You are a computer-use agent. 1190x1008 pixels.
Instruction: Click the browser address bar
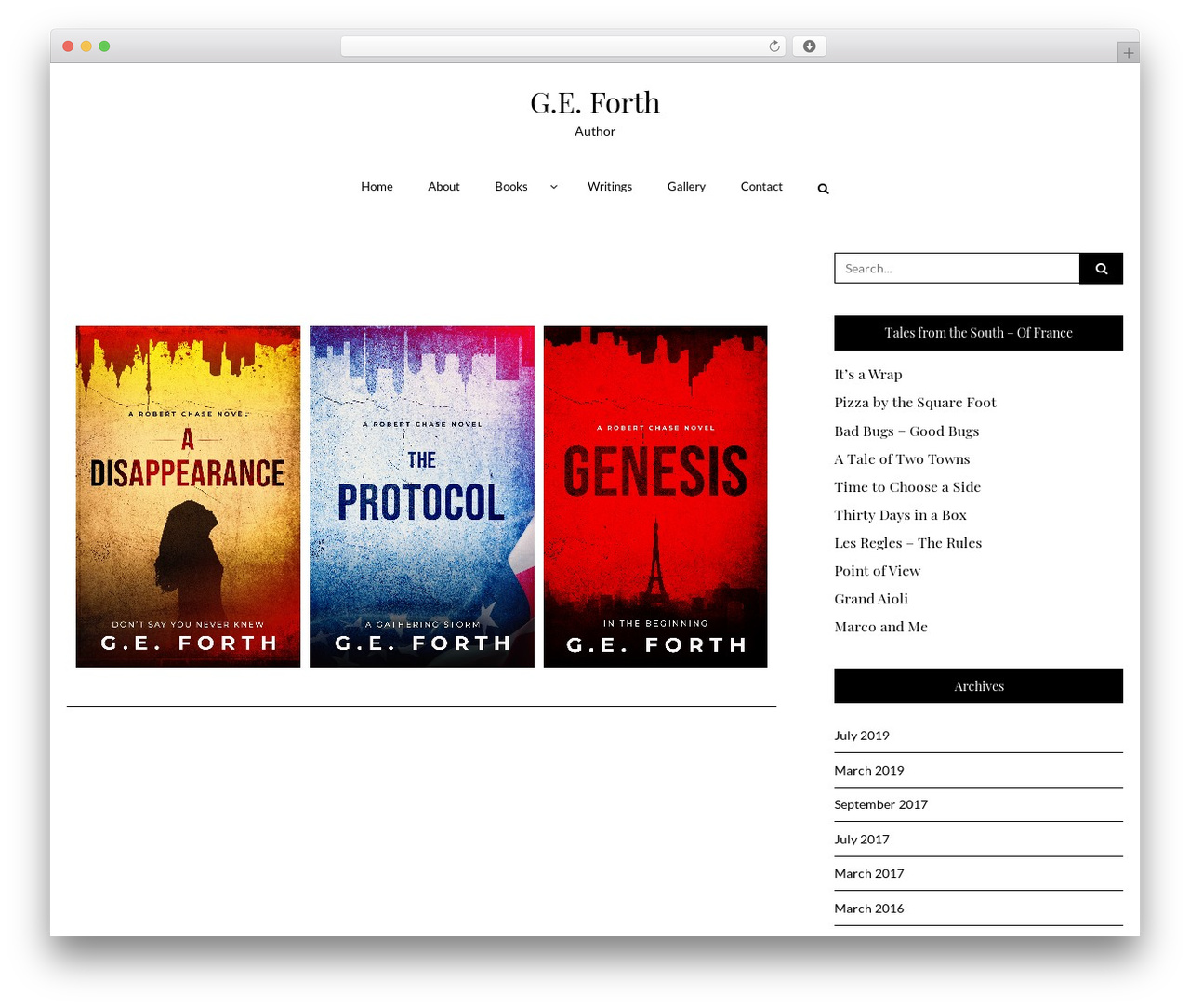[562, 46]
